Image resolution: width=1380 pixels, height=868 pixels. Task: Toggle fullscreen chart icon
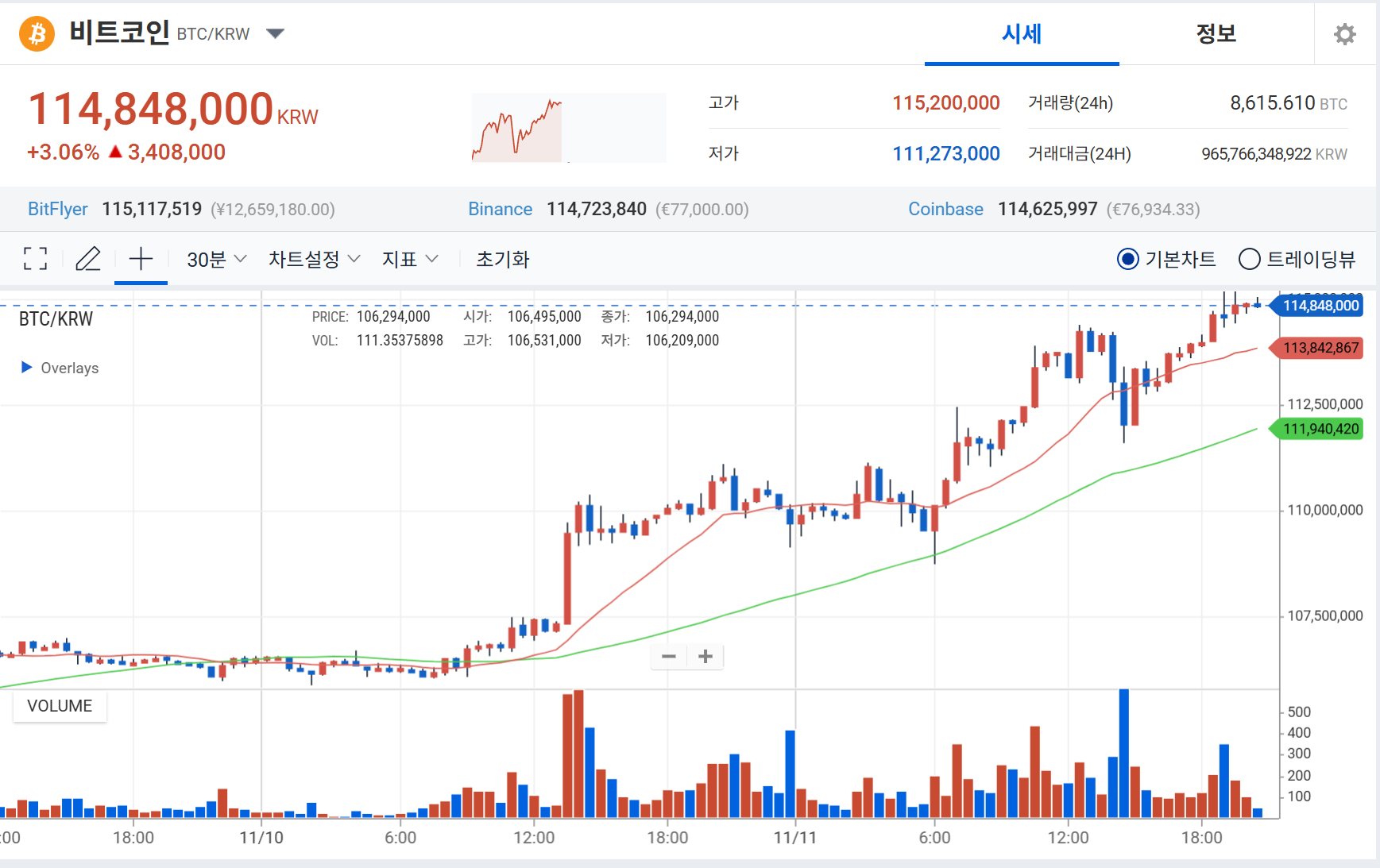(35, 259)
